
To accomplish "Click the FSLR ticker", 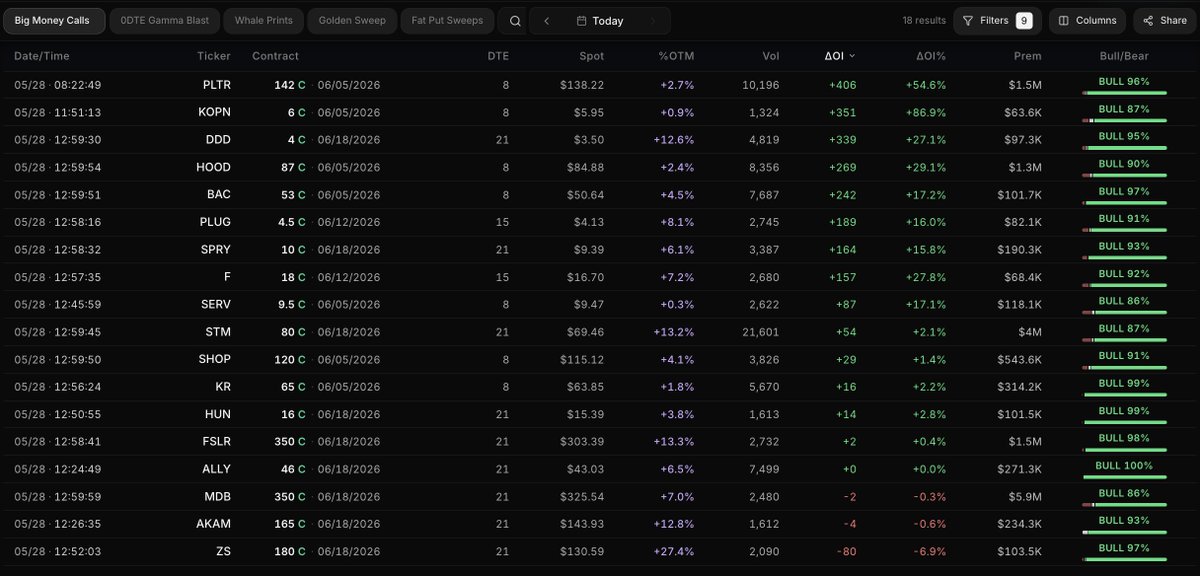I will pyautogui.click(x=215, y=441).
